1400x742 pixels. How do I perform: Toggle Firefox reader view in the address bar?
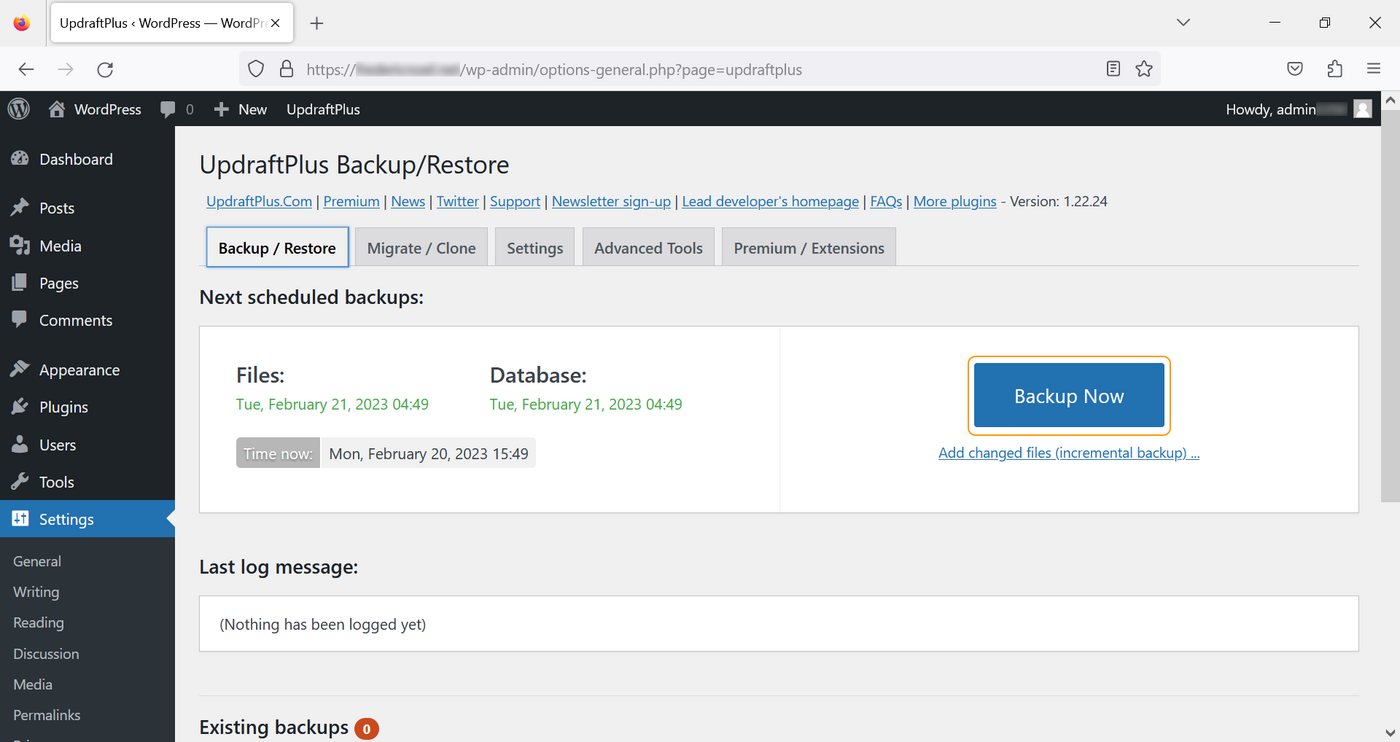1113,69
